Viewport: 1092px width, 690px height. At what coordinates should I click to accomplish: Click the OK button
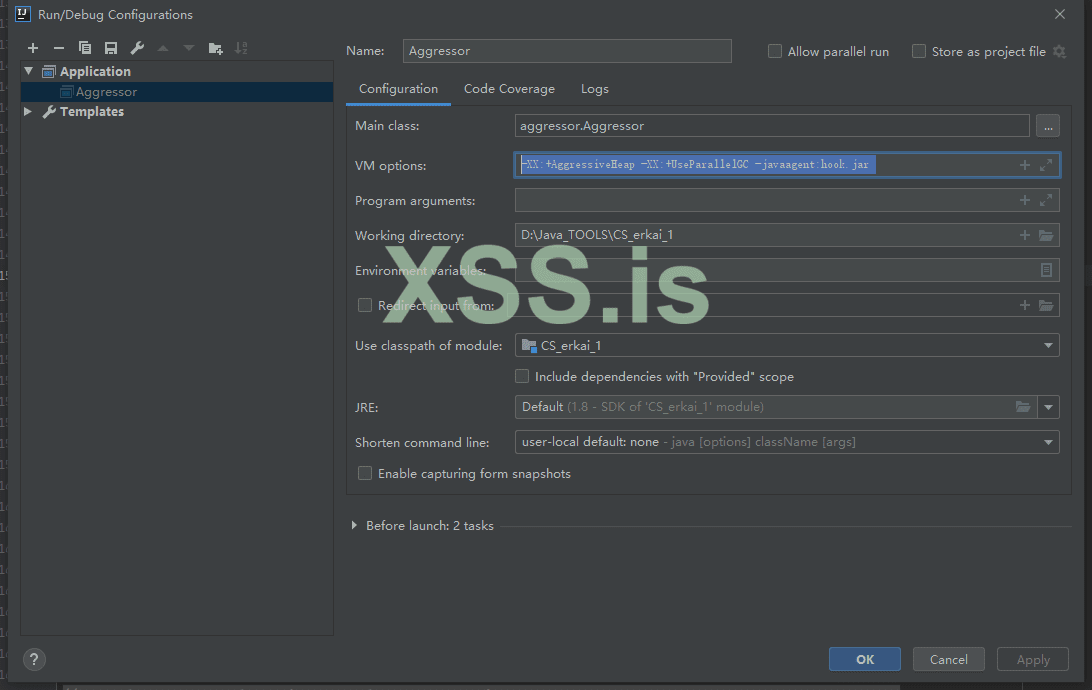point(864,659)
